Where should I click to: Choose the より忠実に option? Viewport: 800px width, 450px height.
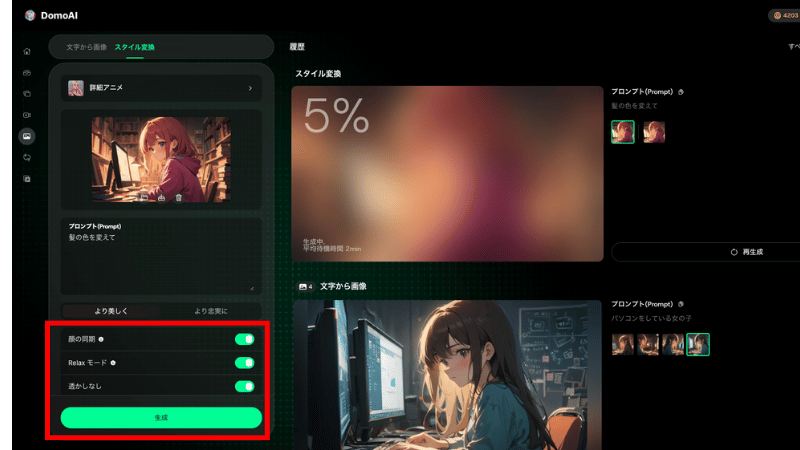[x=210, y=311]
